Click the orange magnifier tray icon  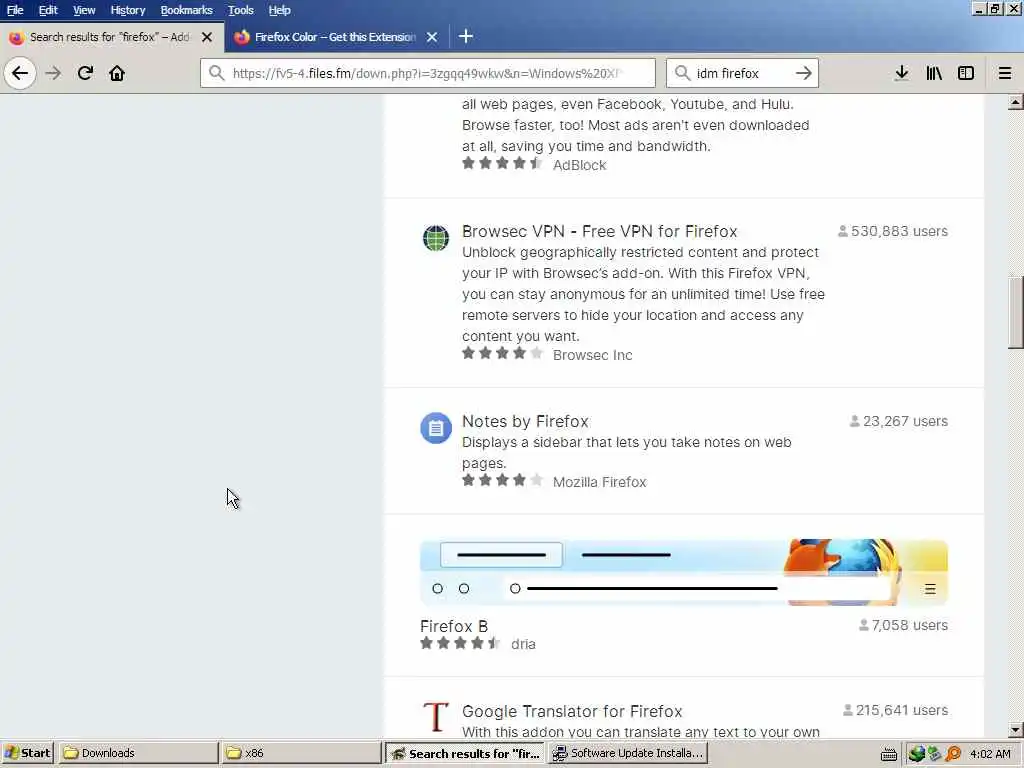click(x=953, y=754)
